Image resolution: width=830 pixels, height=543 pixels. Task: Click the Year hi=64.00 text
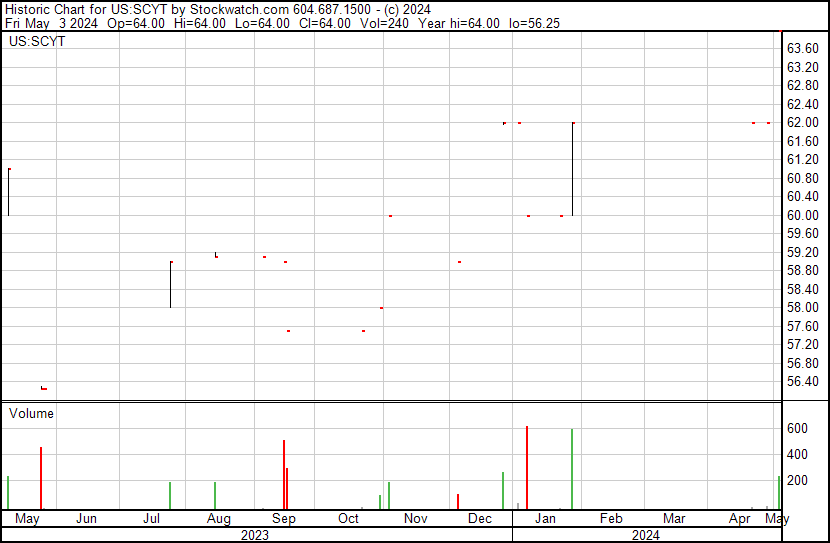click(459, 23)
